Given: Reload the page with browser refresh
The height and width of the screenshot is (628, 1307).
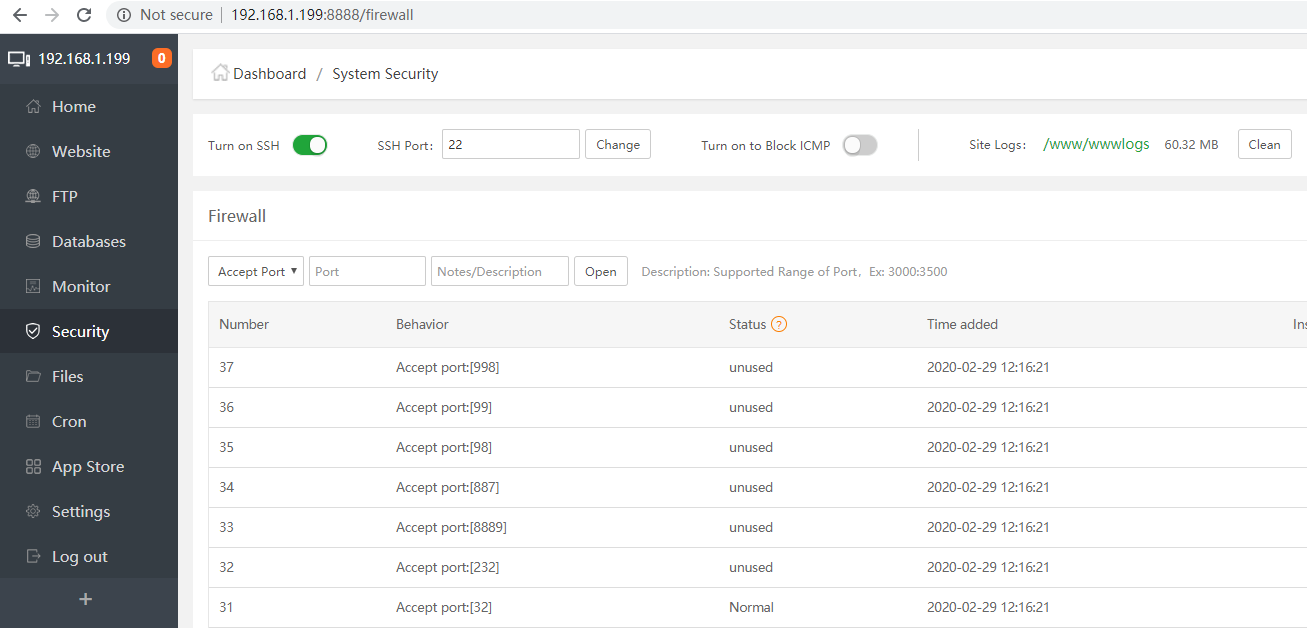Looking at the screenshot, I should click(x=84, y=15).
